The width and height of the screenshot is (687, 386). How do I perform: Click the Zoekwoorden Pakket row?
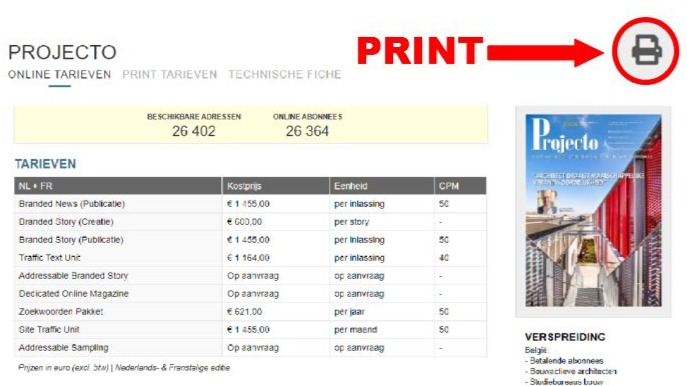250,312
